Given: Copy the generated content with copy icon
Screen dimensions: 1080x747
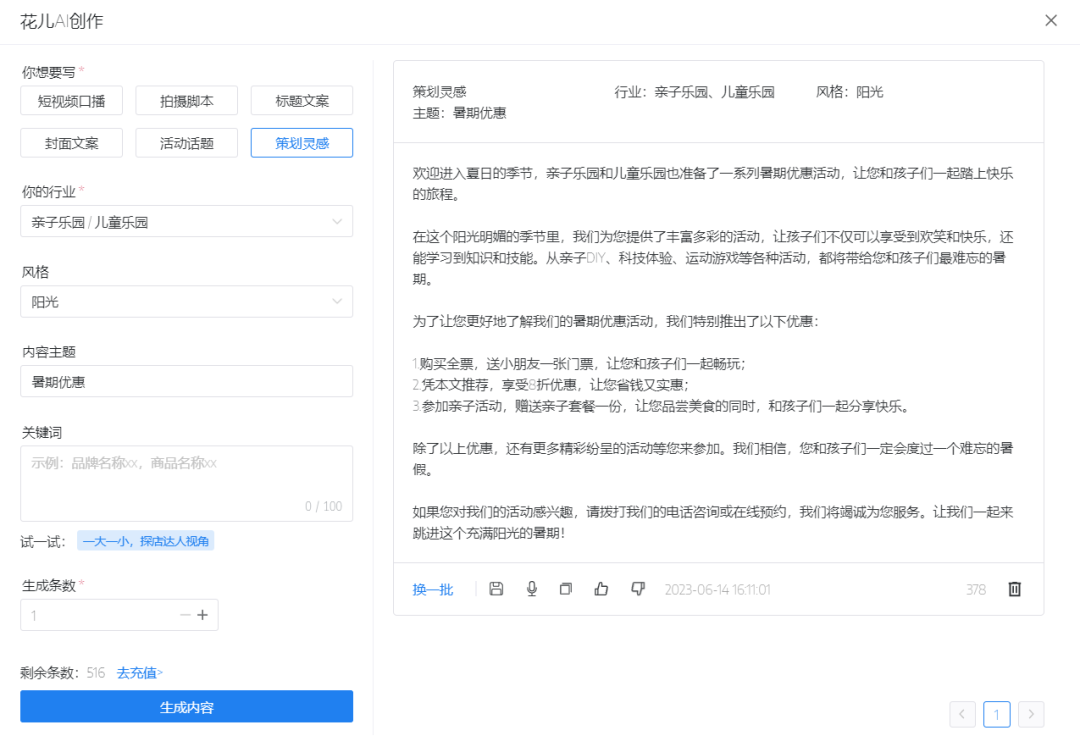Looking at the screenshot, I should 565,589.
